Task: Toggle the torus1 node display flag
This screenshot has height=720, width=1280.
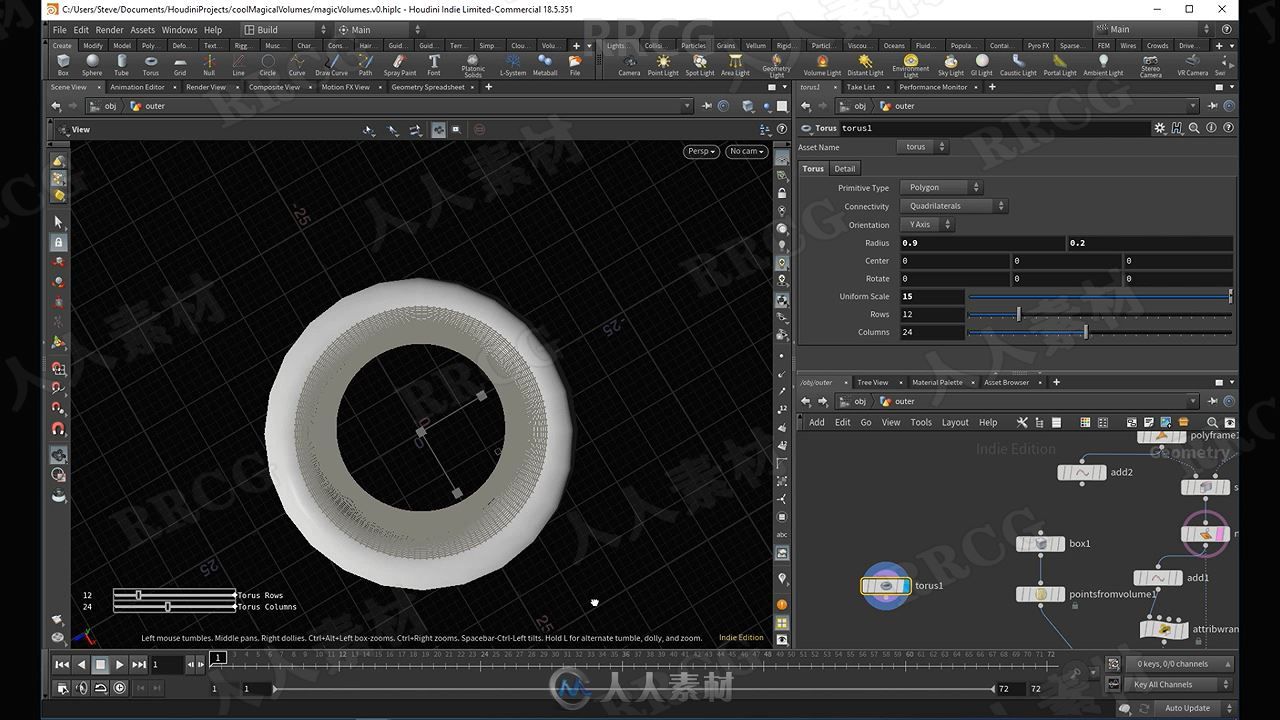Action: point(905,585)
